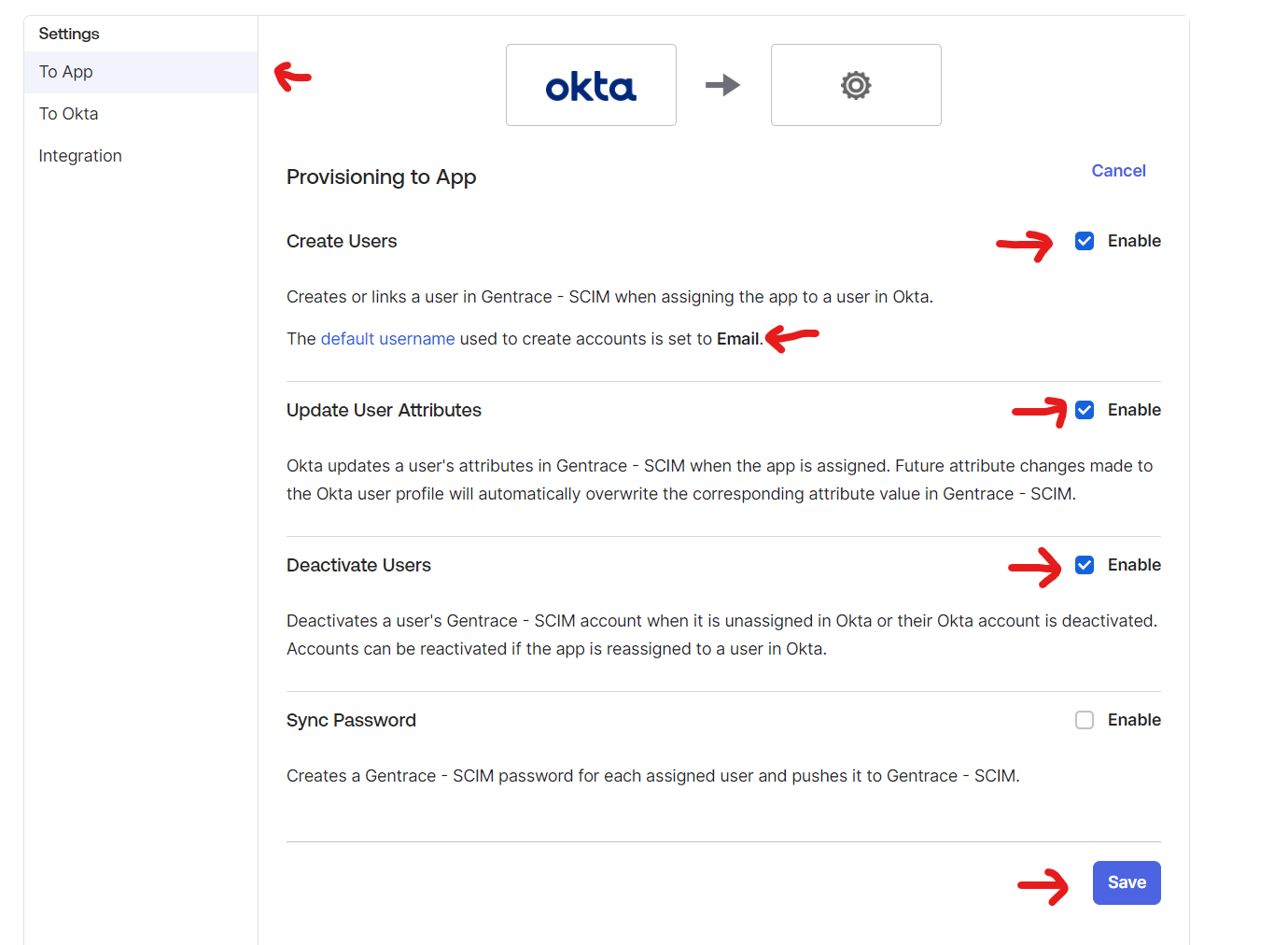
Task: Open the default username link
Action: [387, 338]
